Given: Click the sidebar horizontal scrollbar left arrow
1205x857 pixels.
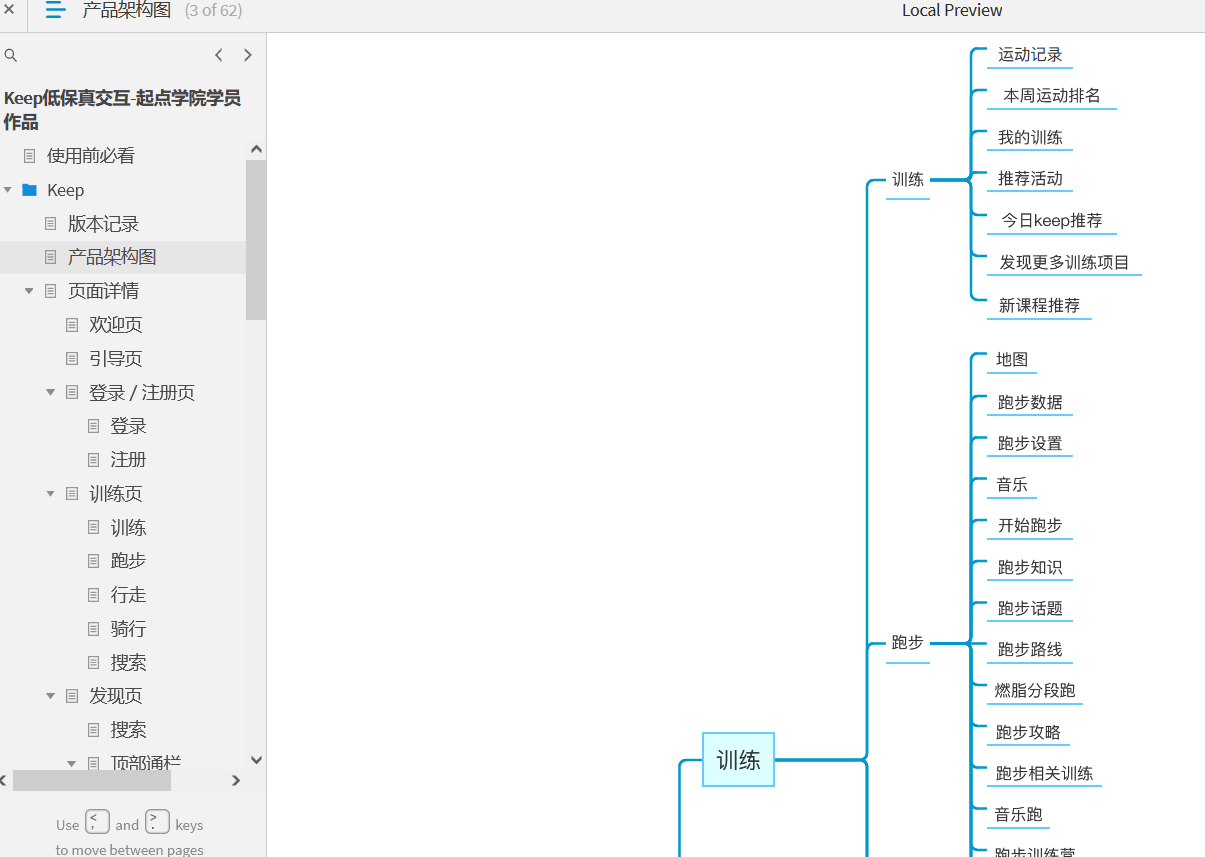Looking at the screenshot, I should click(x=4, y=780).
